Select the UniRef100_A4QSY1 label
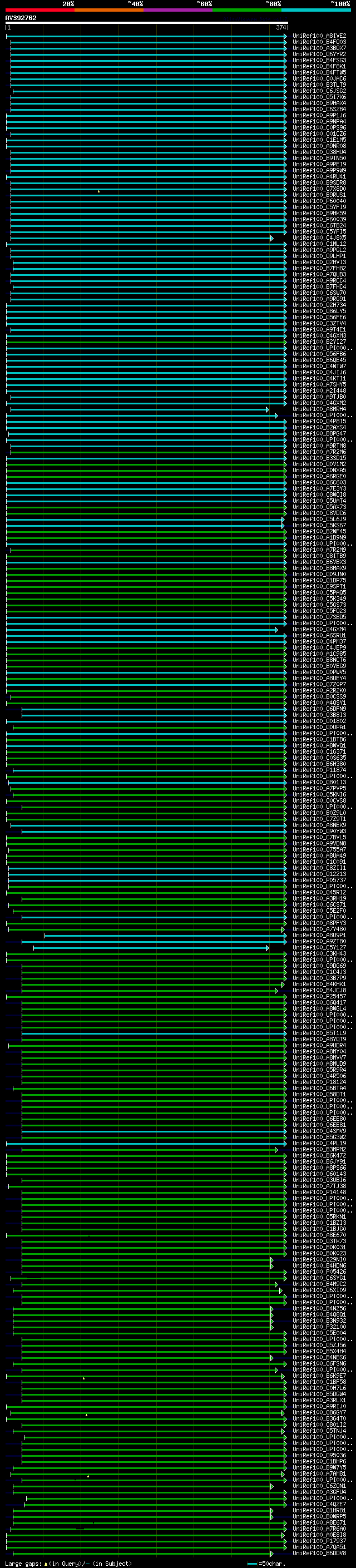Screen dimensions: 356x1568 (x=319, y=703)
